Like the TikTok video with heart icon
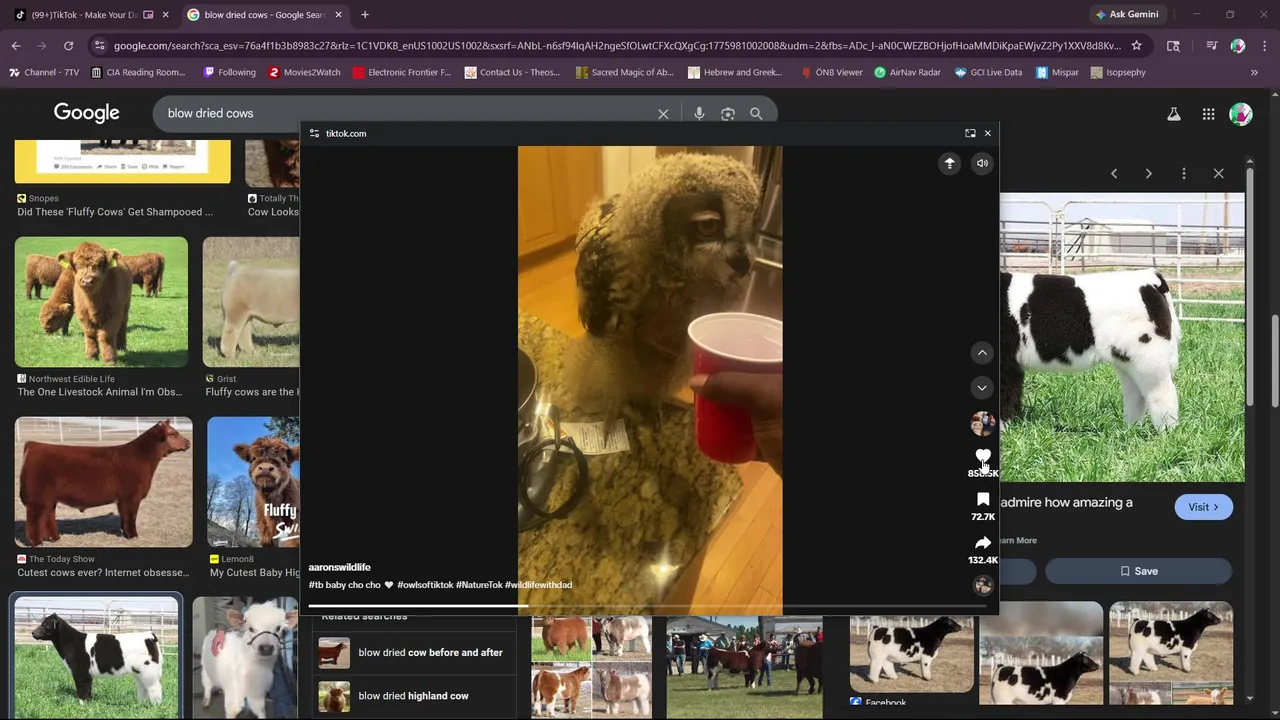The height and width of the screenshot is (720, 1280). tap(983, 456)
